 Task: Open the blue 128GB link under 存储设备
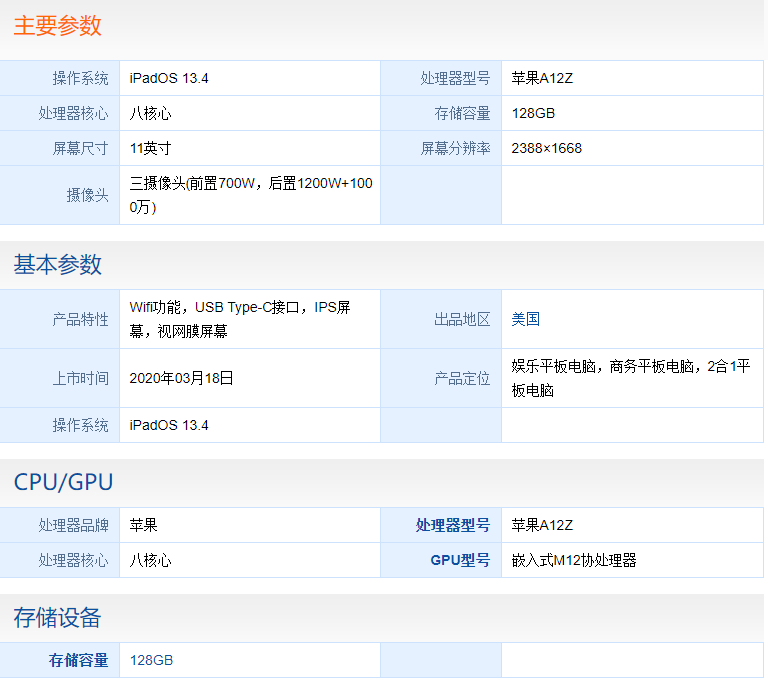coord(151,660)
